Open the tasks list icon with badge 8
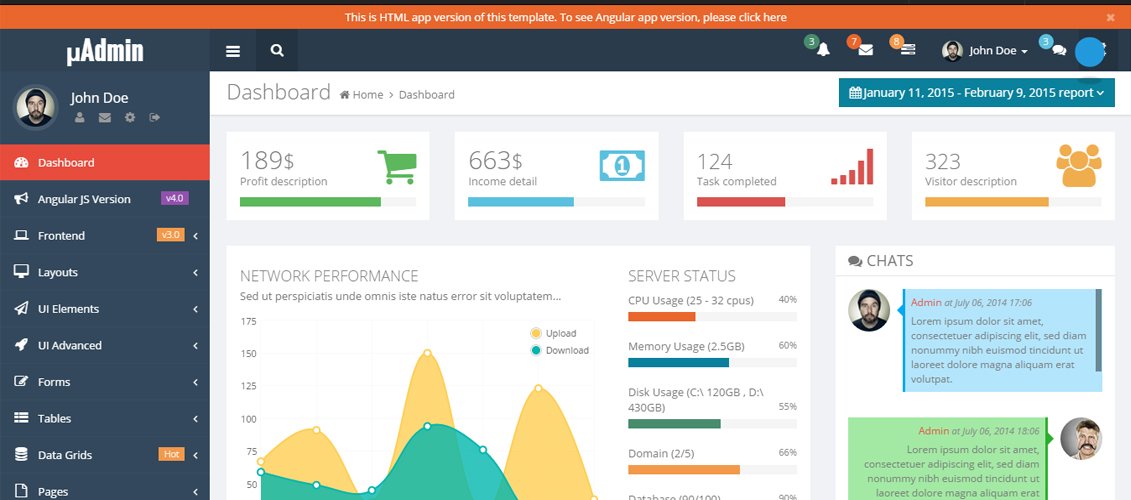 click(x=908, y=50)
